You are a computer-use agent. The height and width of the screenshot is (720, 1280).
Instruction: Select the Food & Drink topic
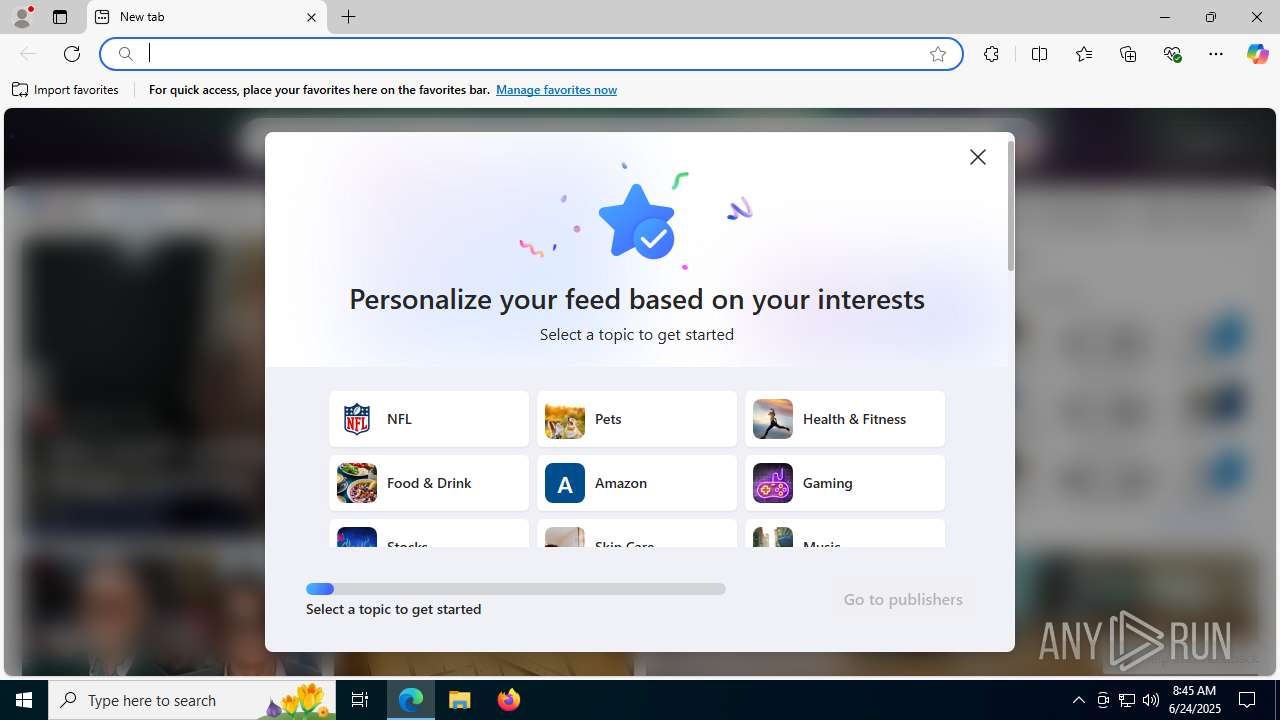[x=429, y=483]
